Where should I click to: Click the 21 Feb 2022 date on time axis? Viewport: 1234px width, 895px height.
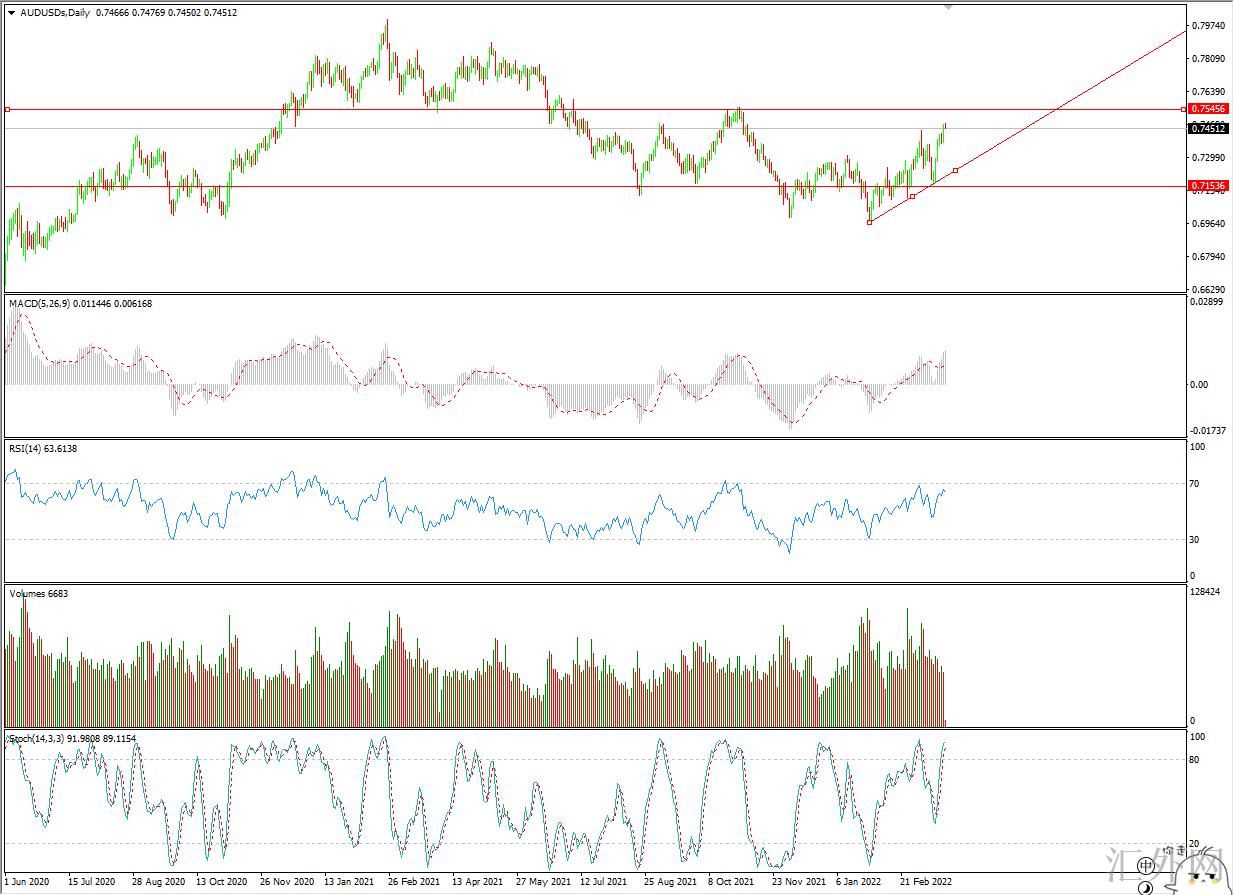point(924,882)
